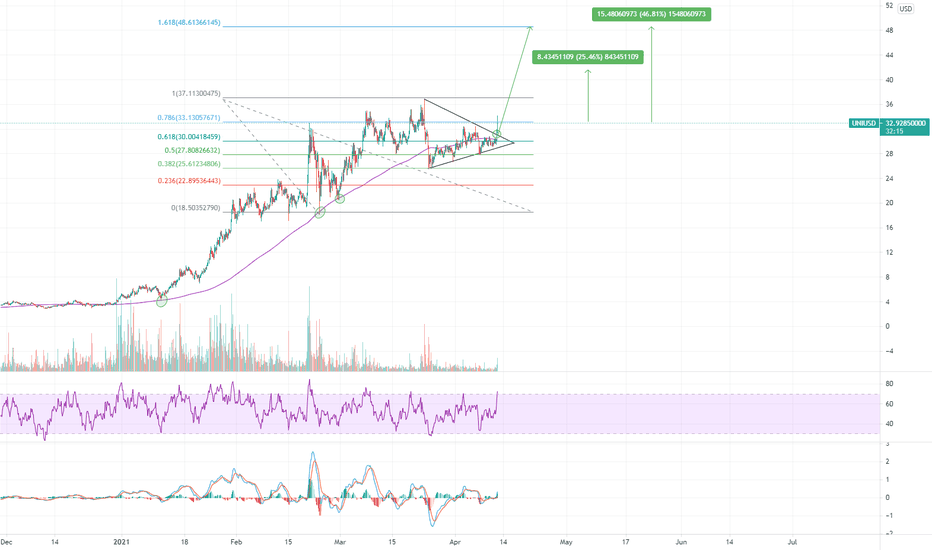Click the 1.618(48.61366145) Fibonacci label

189,23
